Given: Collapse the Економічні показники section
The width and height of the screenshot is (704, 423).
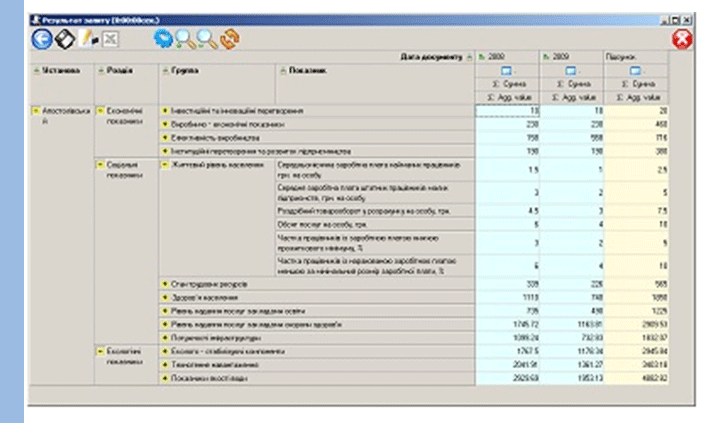Looking at the screenshot, I should tap(99, 110).
